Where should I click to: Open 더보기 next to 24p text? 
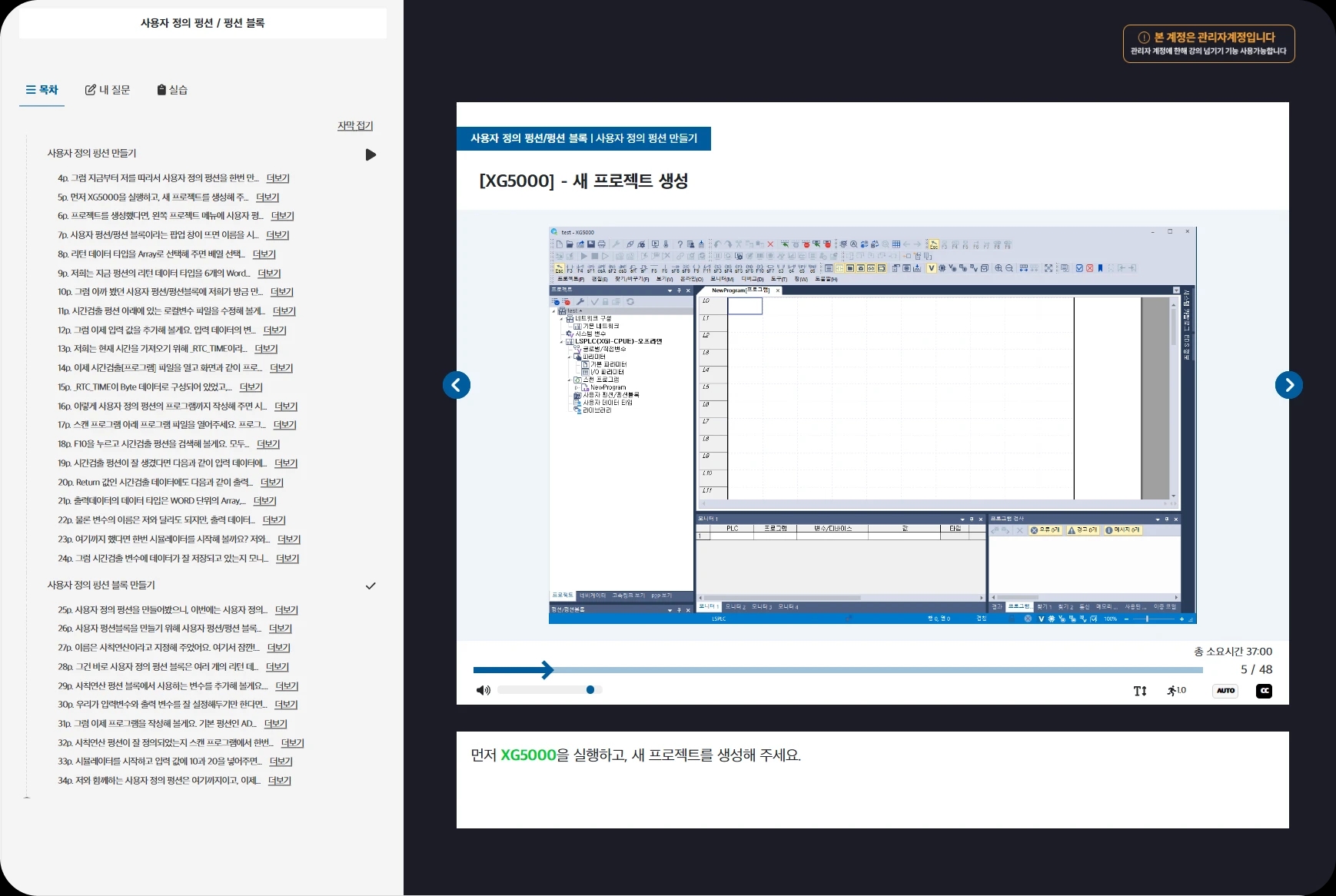pyautogui.click(x=287, y=559)
